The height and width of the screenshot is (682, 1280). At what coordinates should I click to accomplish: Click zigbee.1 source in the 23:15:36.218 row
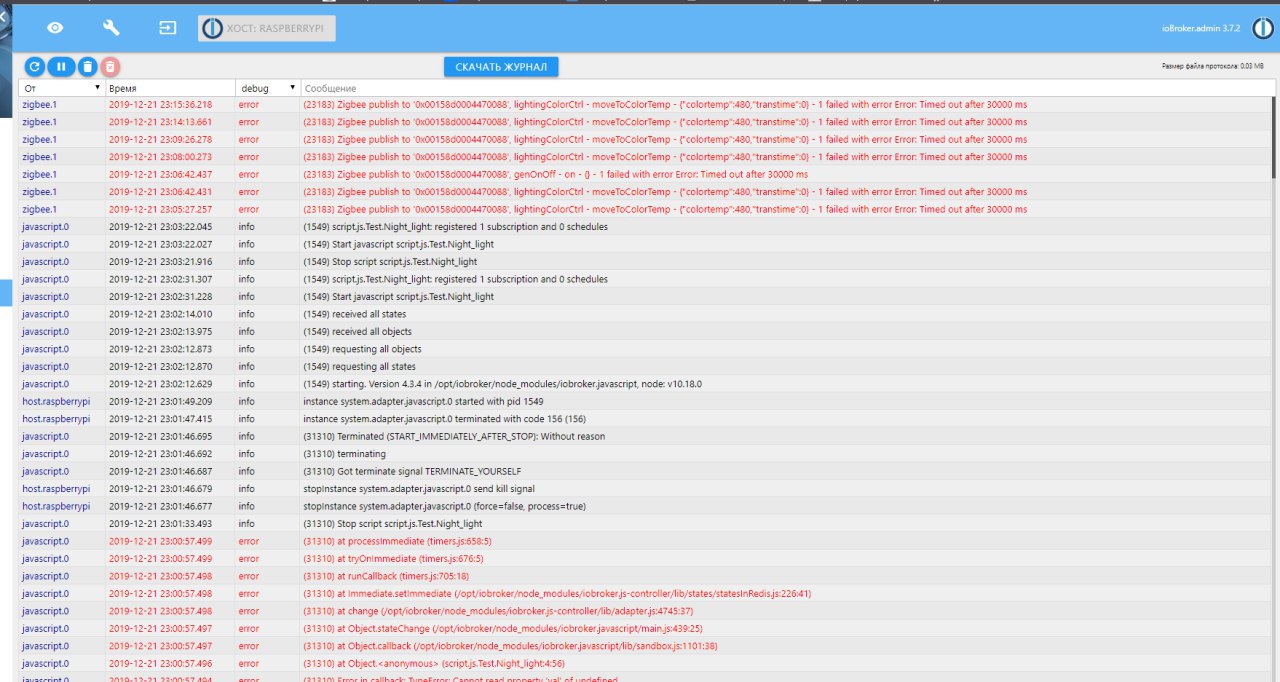point(40,104)
